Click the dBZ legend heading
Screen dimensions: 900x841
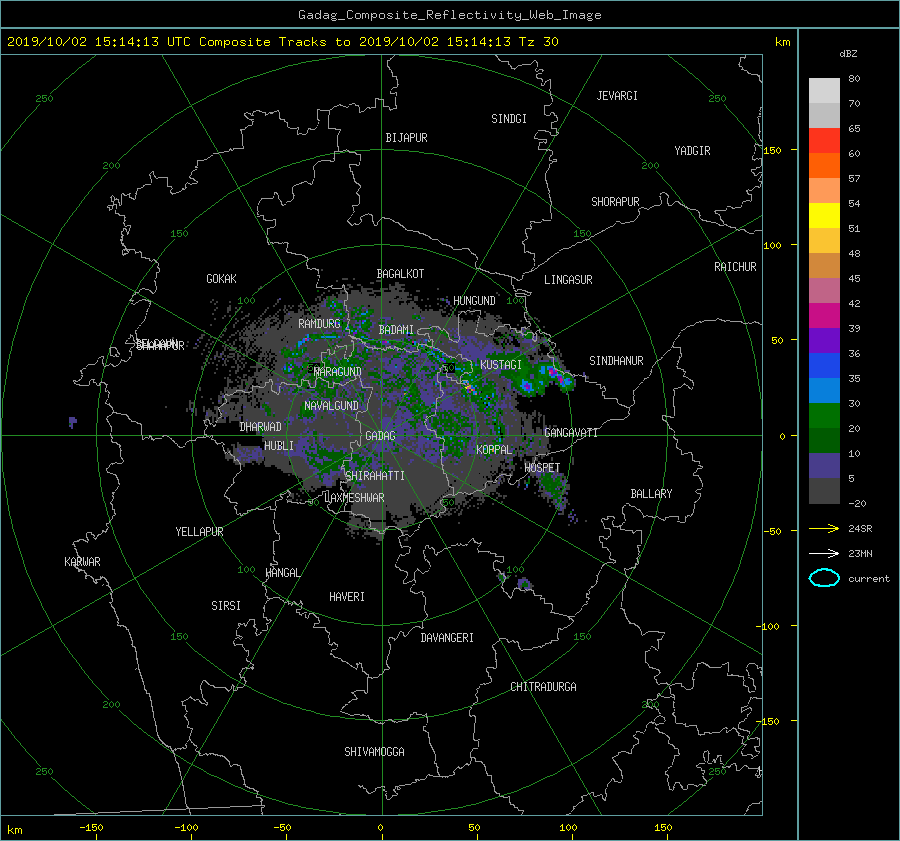tap(848, 53)
